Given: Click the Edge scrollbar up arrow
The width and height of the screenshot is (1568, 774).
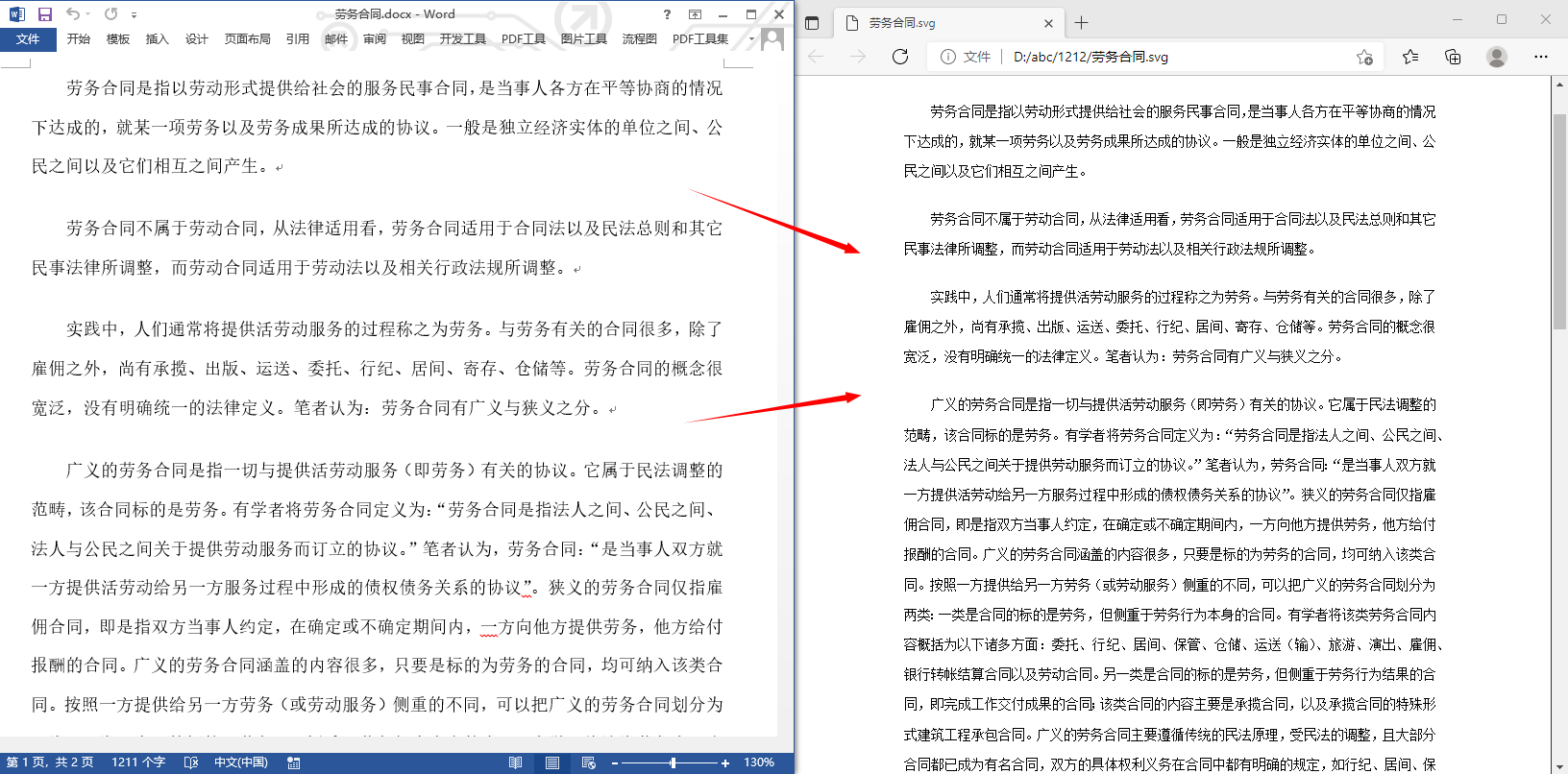Looking at the screenshot, I should pyautogui.click(x=1560, y=85).
